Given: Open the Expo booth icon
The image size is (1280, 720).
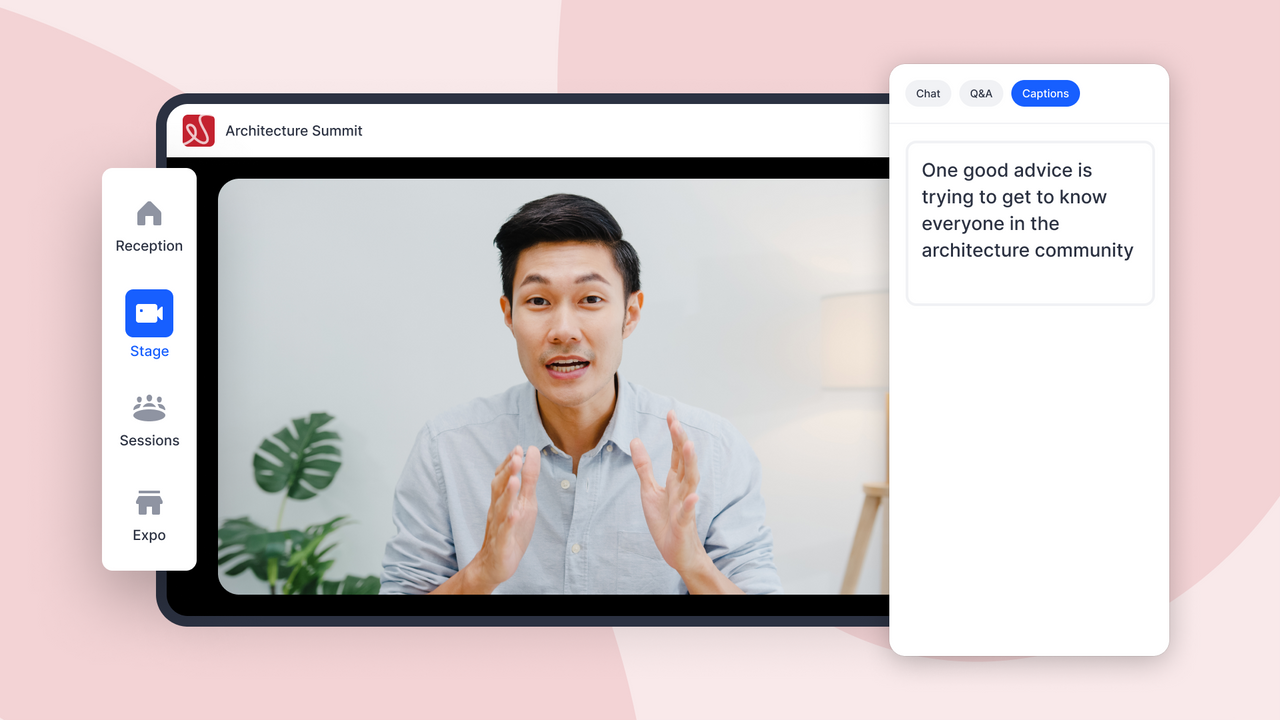Looking at the screenshot, I should coord(149,502).
